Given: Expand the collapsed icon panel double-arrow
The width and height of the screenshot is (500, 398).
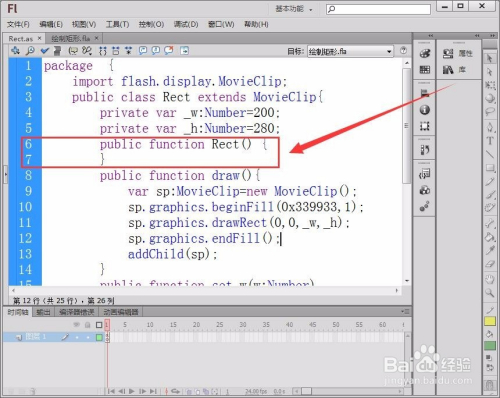Looking at the screenshot, I should point(431,35).
